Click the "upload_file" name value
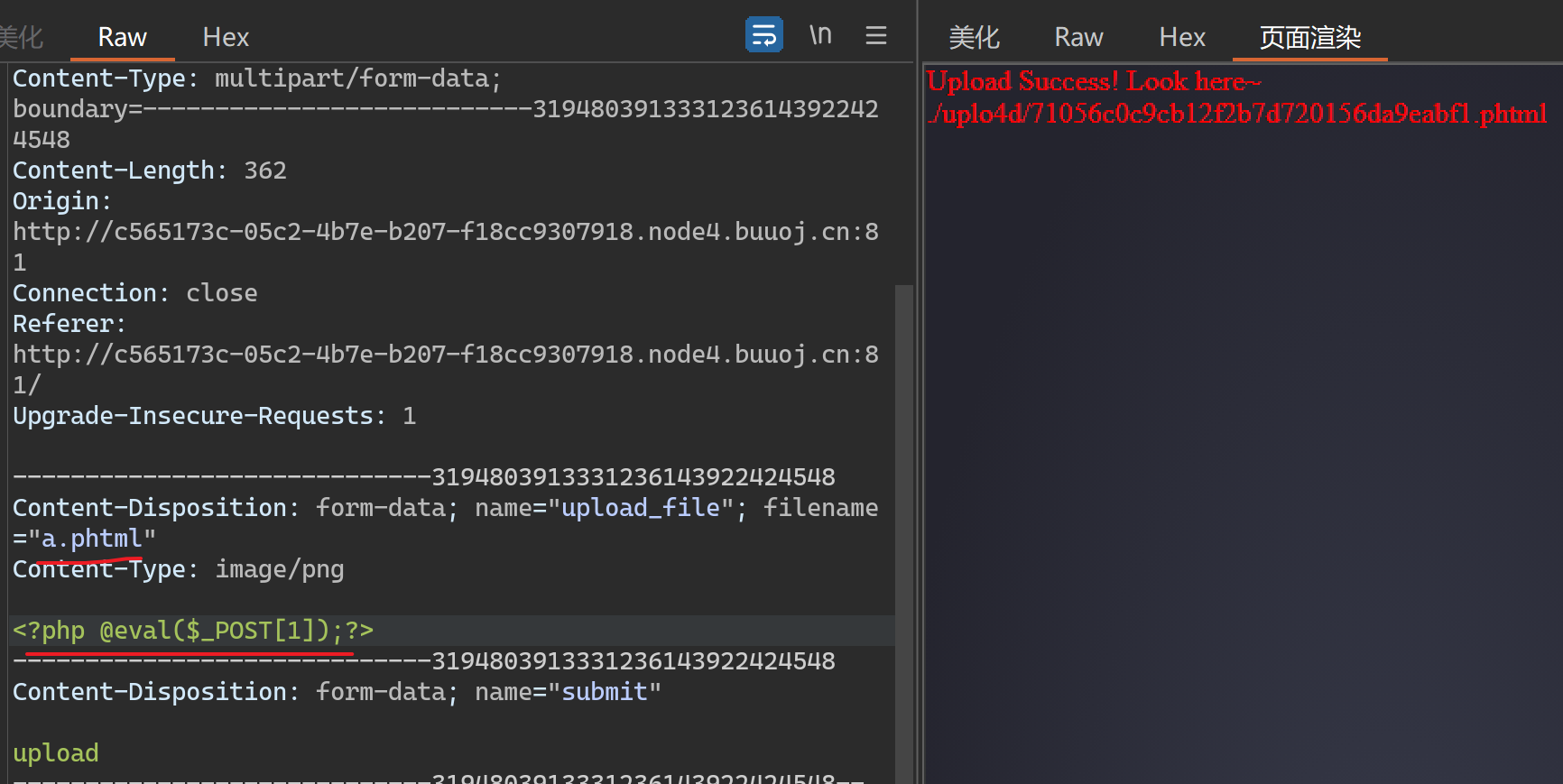Viewport: 1563px width, 784px height. [x=640, y=508]
